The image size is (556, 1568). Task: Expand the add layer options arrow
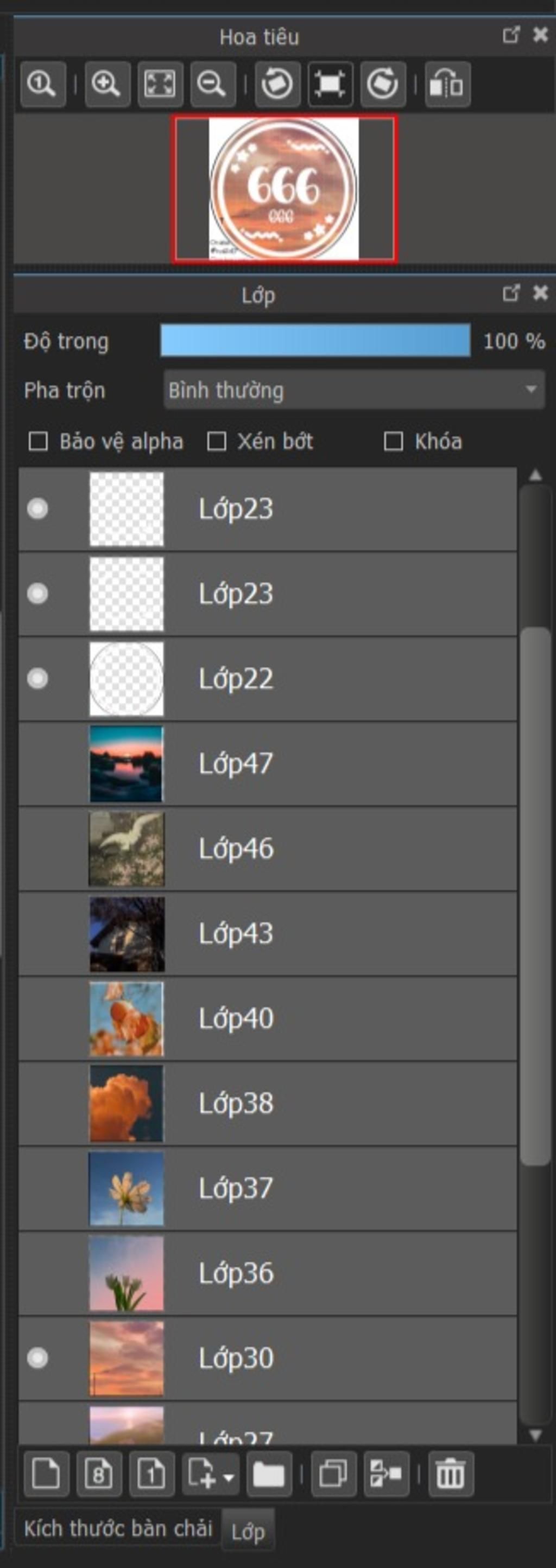click(230, 1477)
